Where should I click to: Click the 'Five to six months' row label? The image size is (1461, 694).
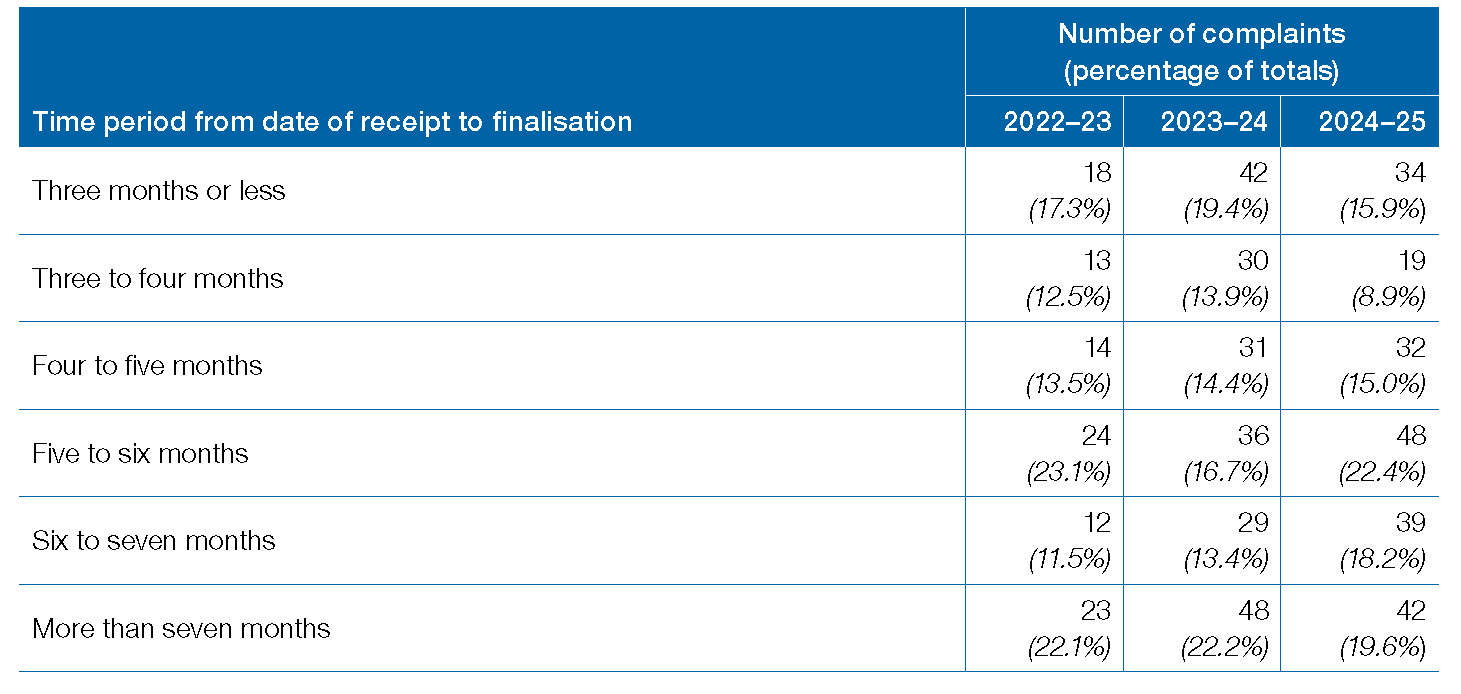tap(140, 453)
